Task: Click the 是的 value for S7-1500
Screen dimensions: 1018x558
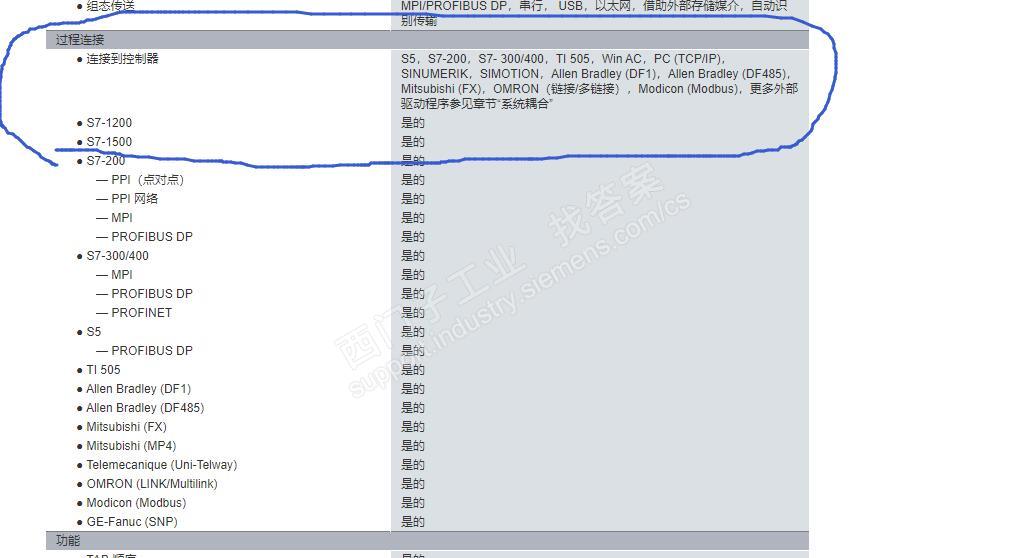Action: (412, 142)
